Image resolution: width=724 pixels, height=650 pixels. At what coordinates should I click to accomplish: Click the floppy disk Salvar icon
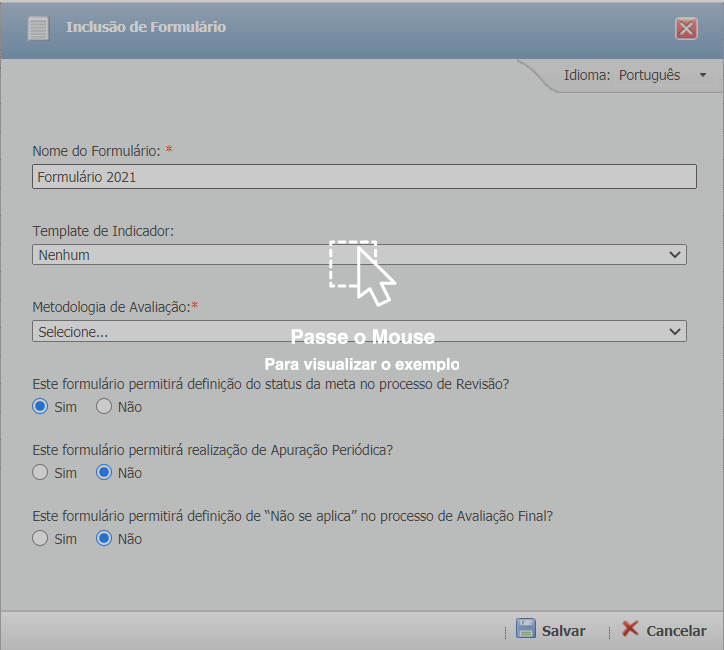tap(526, 629)
